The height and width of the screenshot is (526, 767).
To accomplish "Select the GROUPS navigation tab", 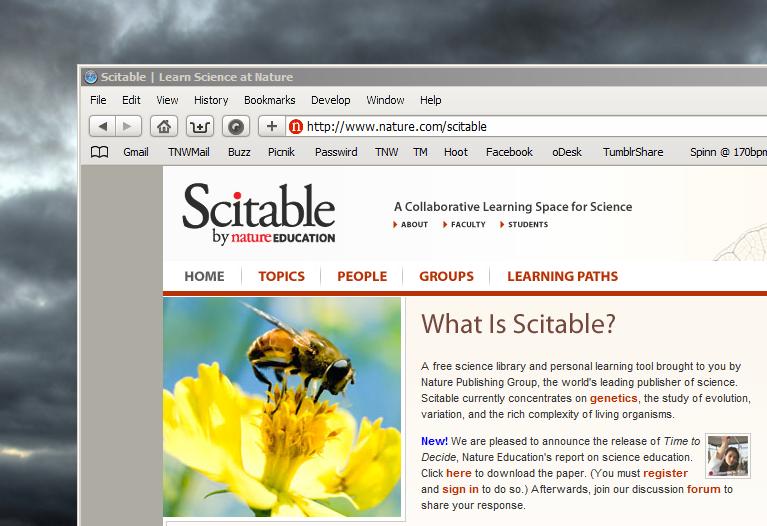I will tap(447, 276).
